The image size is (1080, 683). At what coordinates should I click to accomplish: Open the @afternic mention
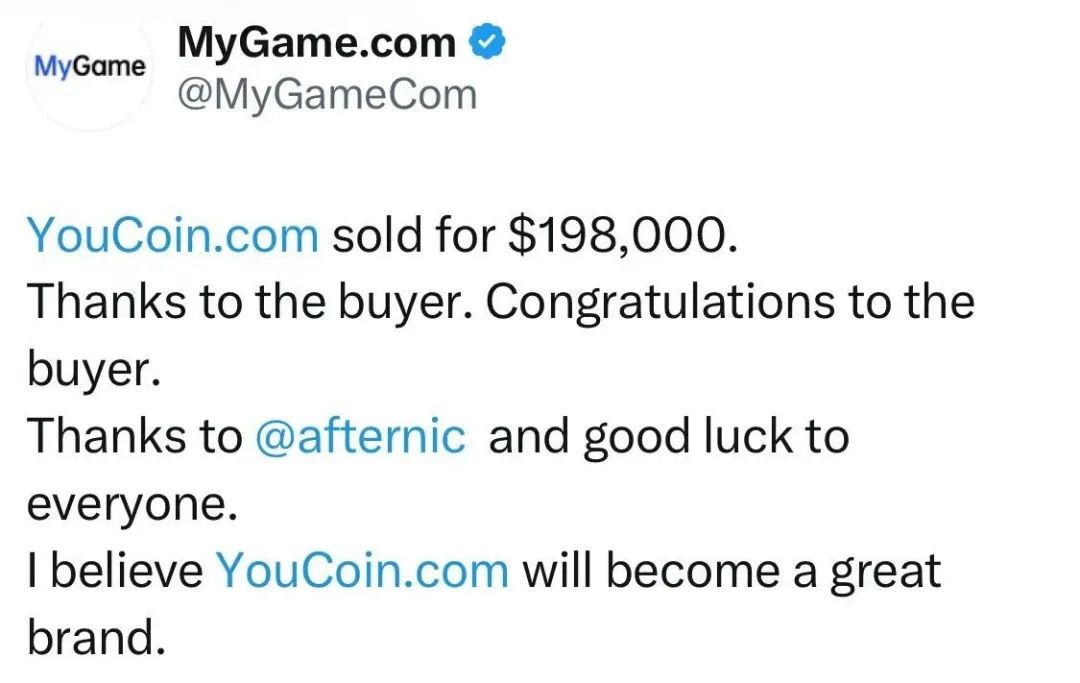(x=360, y=437)
